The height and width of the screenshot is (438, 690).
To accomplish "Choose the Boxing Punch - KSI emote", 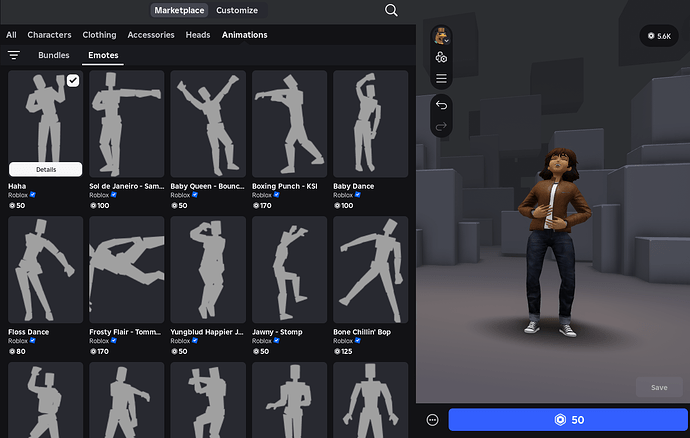I will 289,124.
